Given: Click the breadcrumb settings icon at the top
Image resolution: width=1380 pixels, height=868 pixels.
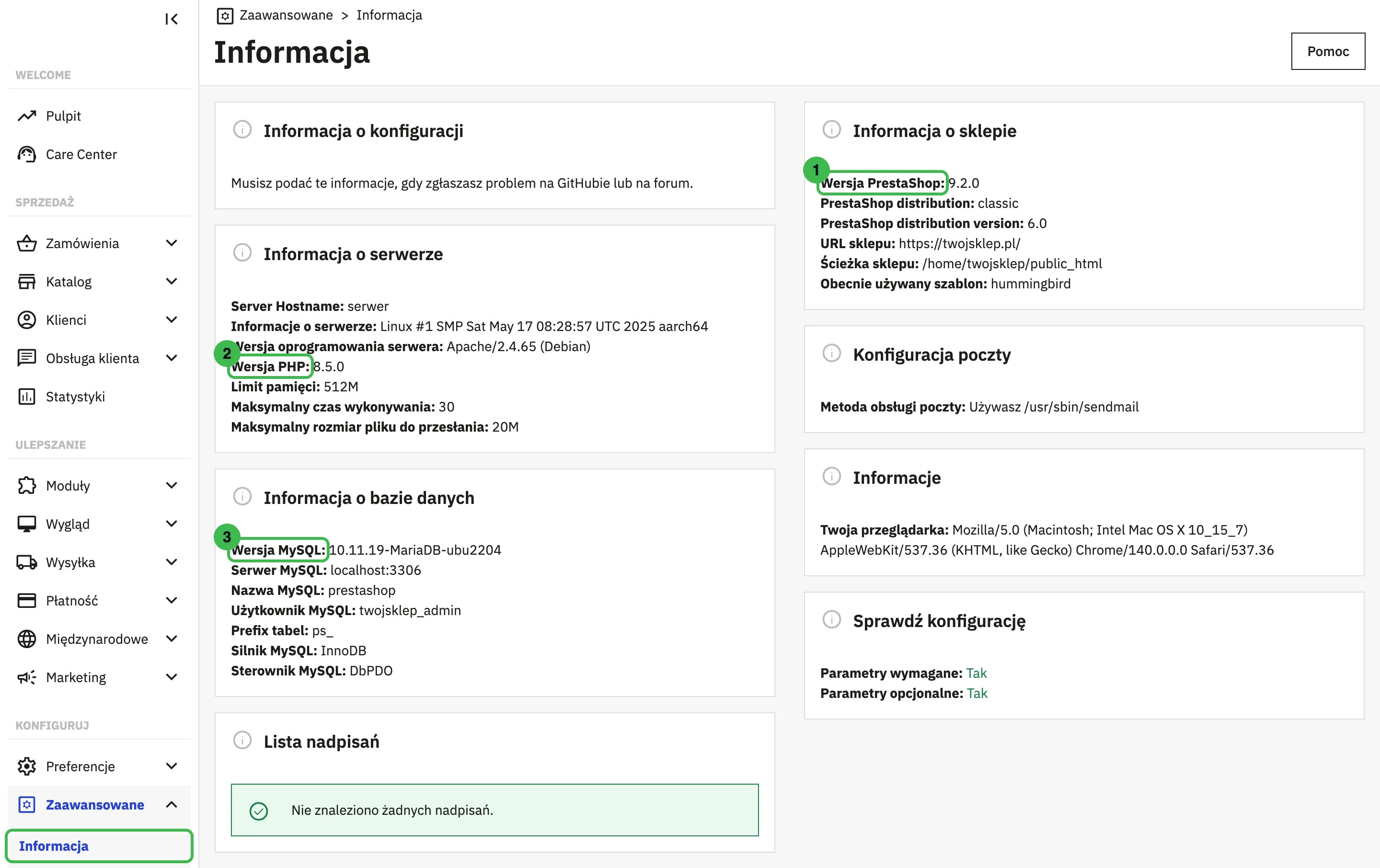Looking at the screenshot, I should click(x=225, y=15).
